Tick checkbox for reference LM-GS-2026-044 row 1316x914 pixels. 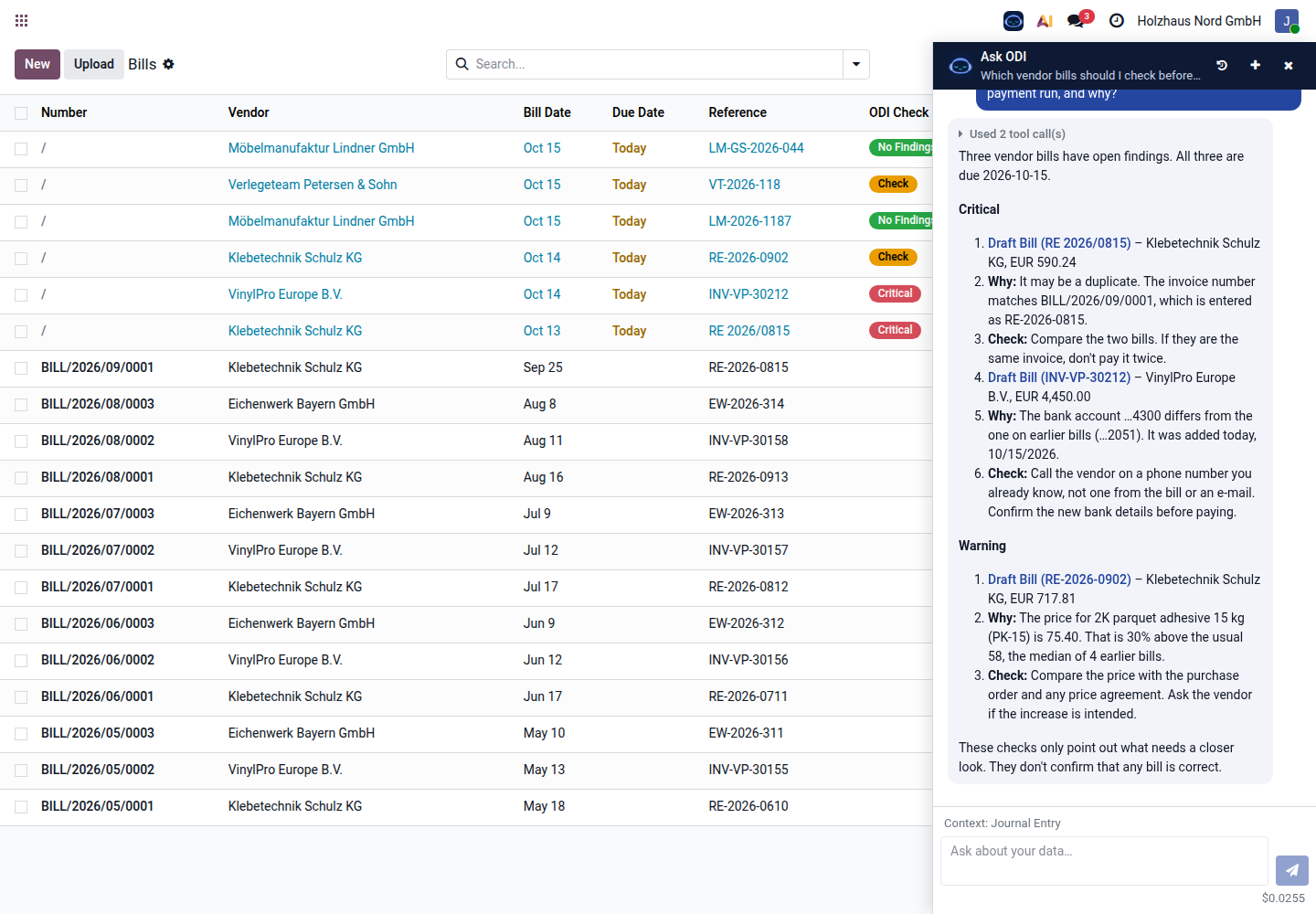21,149
